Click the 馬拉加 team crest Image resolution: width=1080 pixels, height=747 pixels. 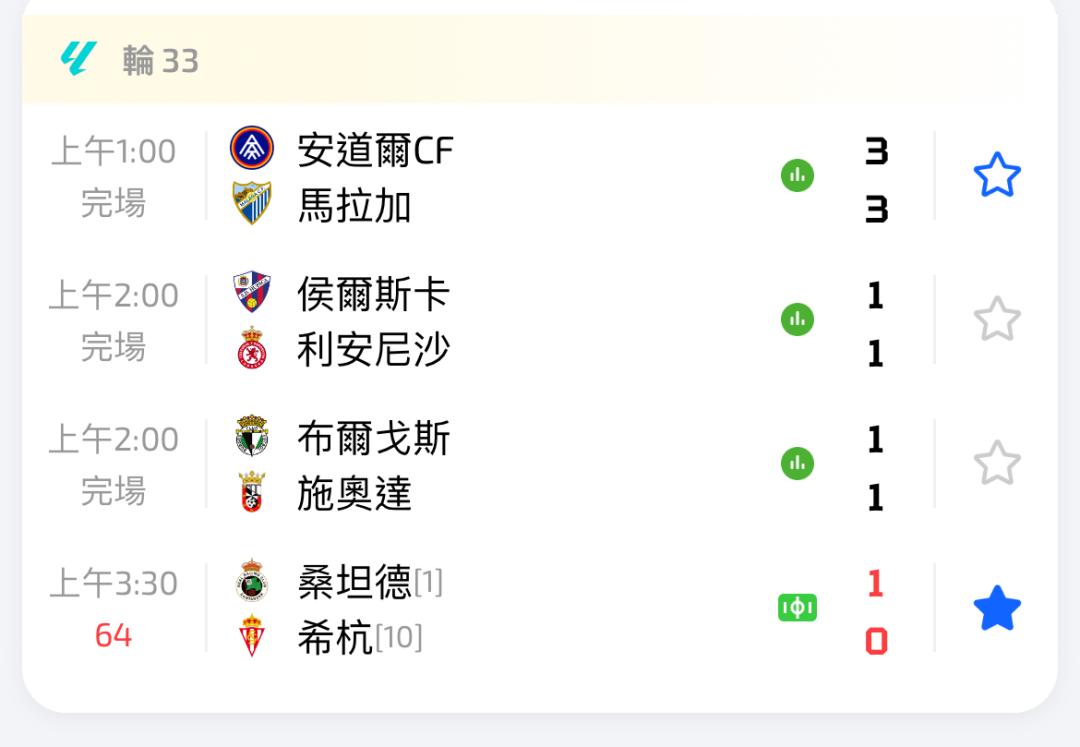251,203
